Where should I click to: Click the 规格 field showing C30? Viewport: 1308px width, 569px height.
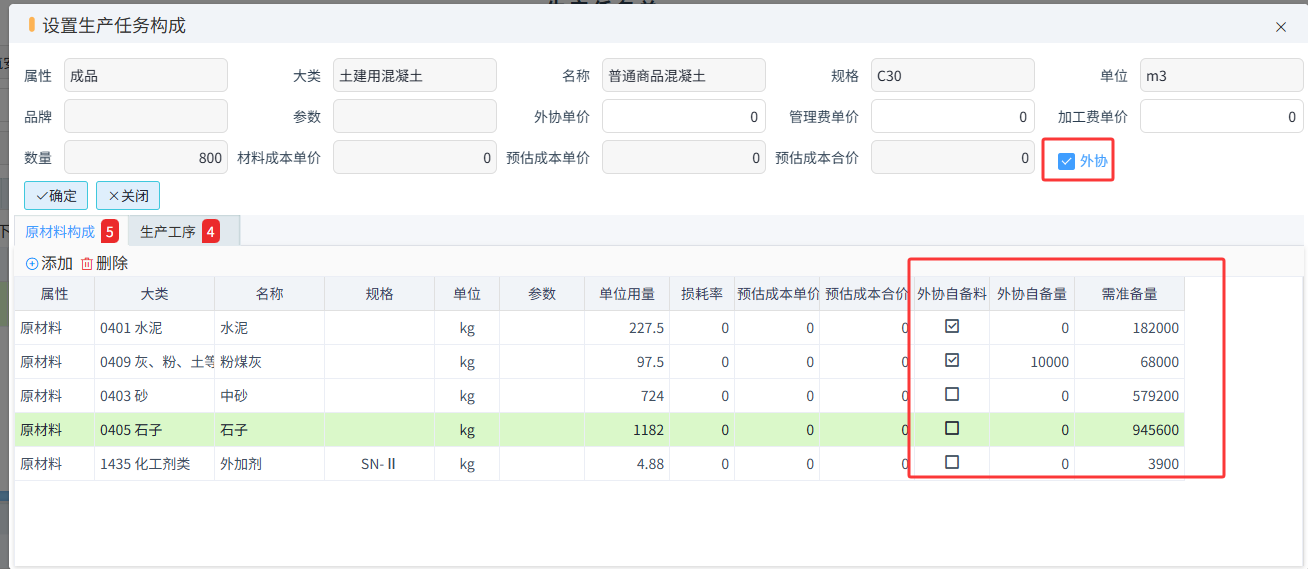point(953,75)
